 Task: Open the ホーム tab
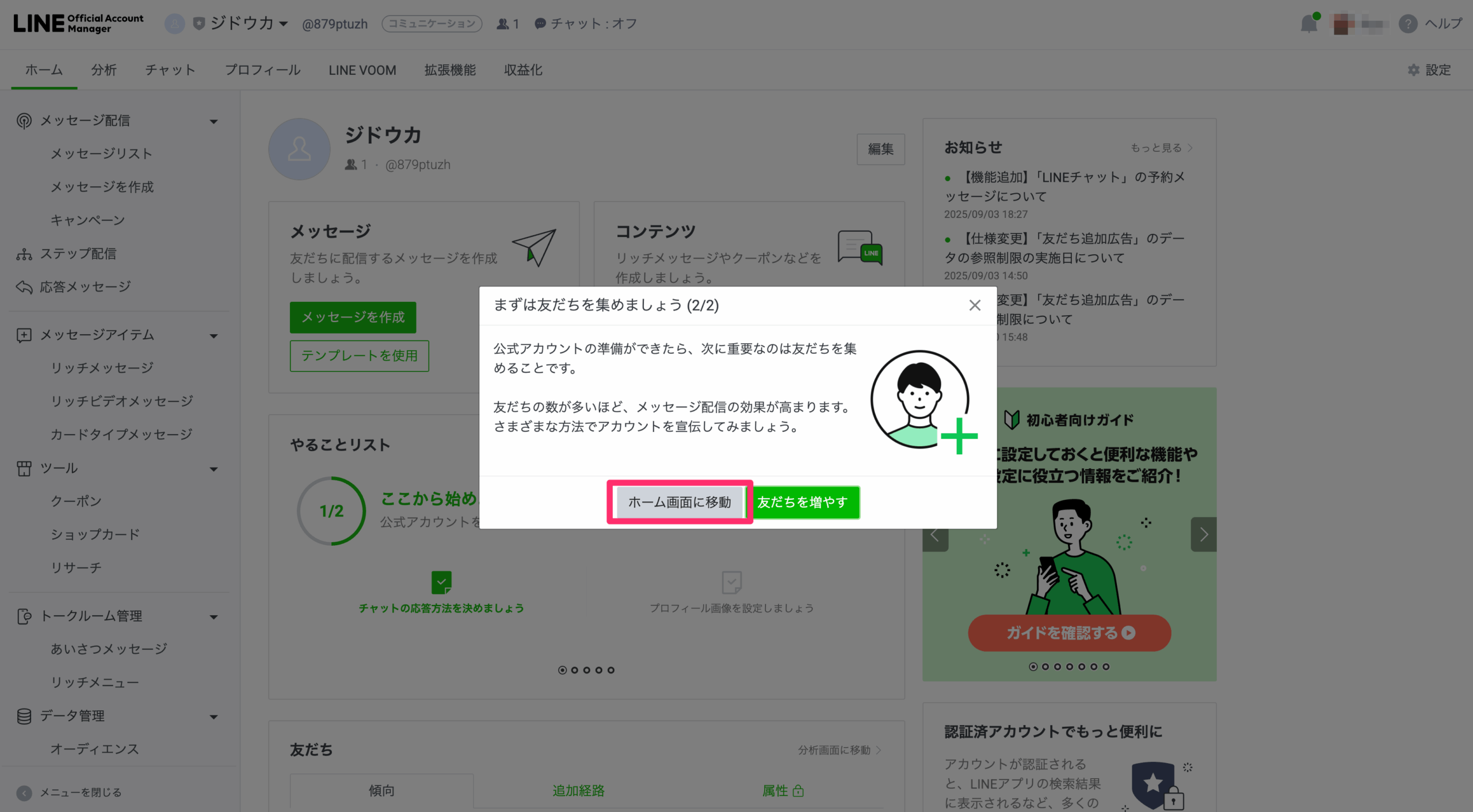44,70
